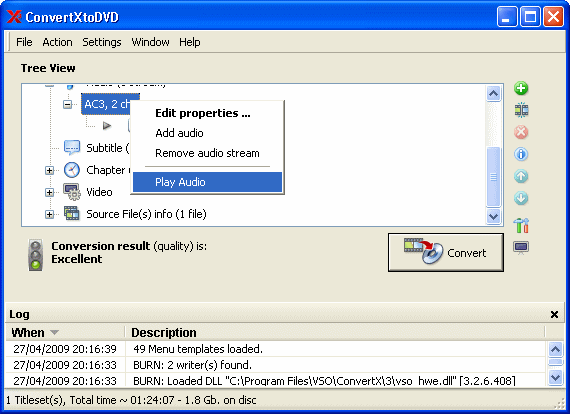
Task: Open the Settings menu
Action: click(102, 42)
